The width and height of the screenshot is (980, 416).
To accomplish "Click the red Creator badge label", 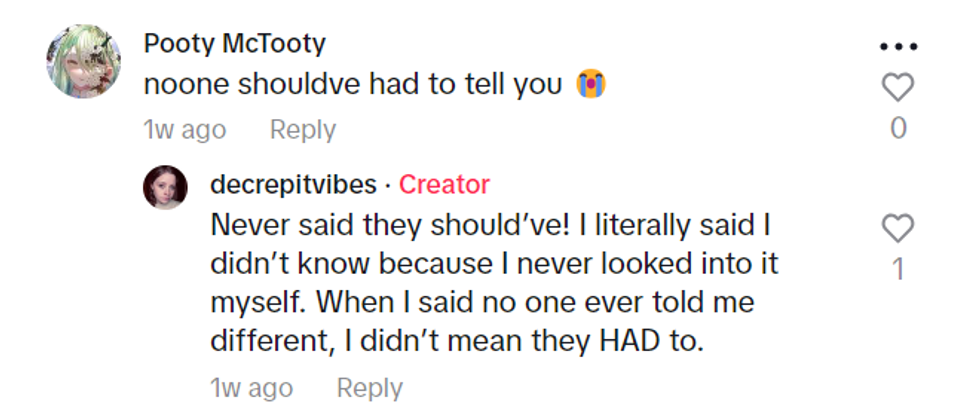I will pyautogui.click(x=444, y=185).
